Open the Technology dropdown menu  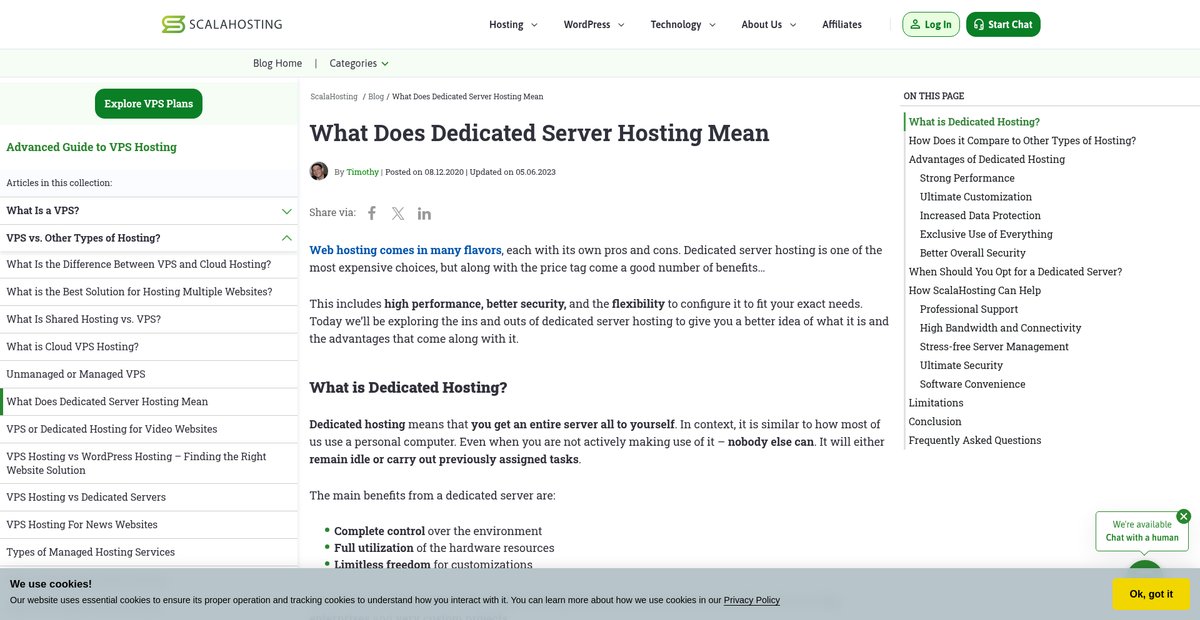[683, 25]
